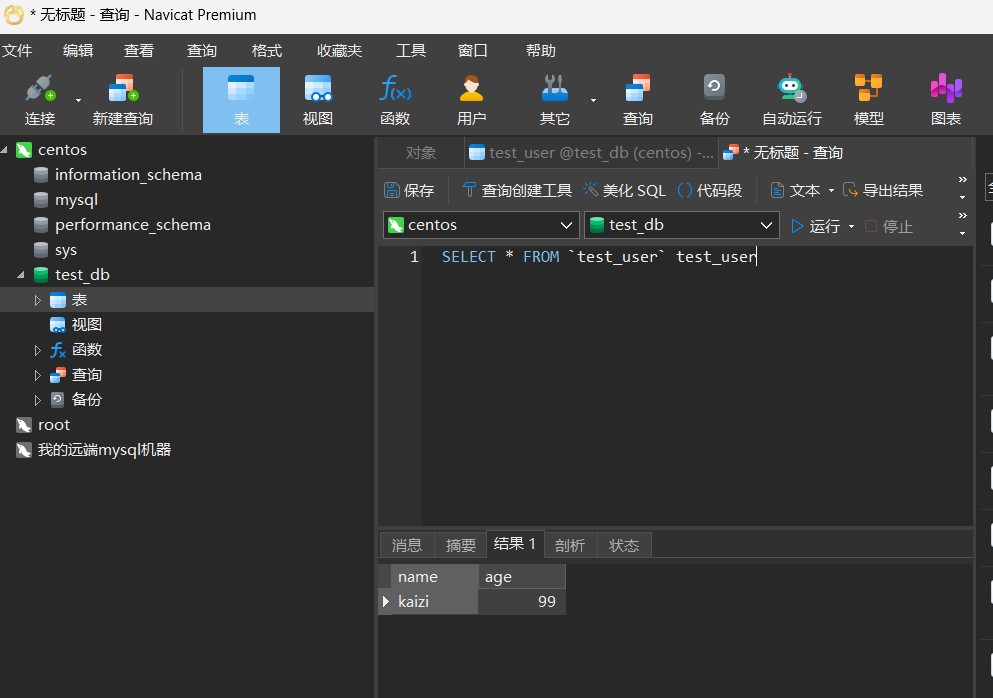Image resolution: width=993 pixels, height=698 pixels.
Task: Expand the 函数 node under test_db
Action: [x=37, y=350]
